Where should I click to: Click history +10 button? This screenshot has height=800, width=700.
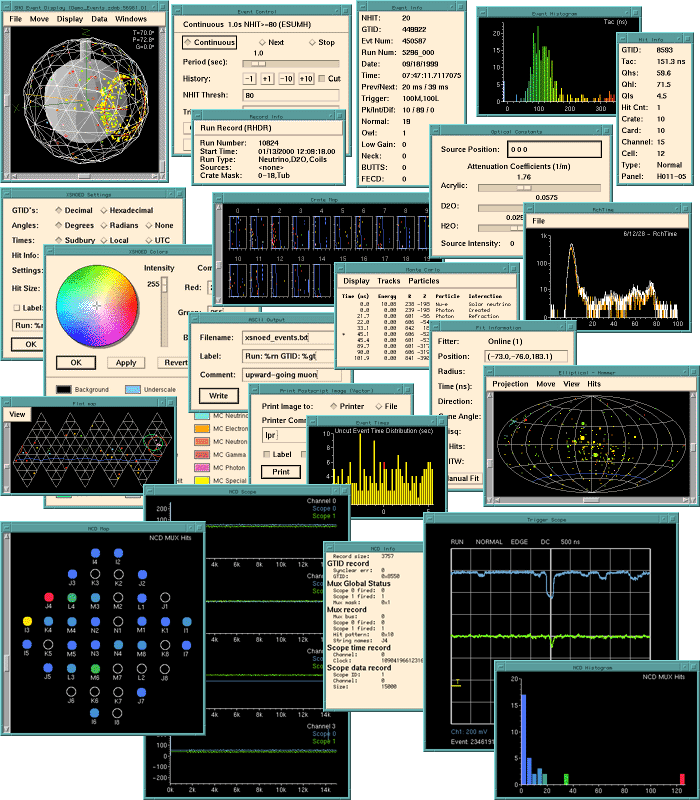(x=306, y=79)
